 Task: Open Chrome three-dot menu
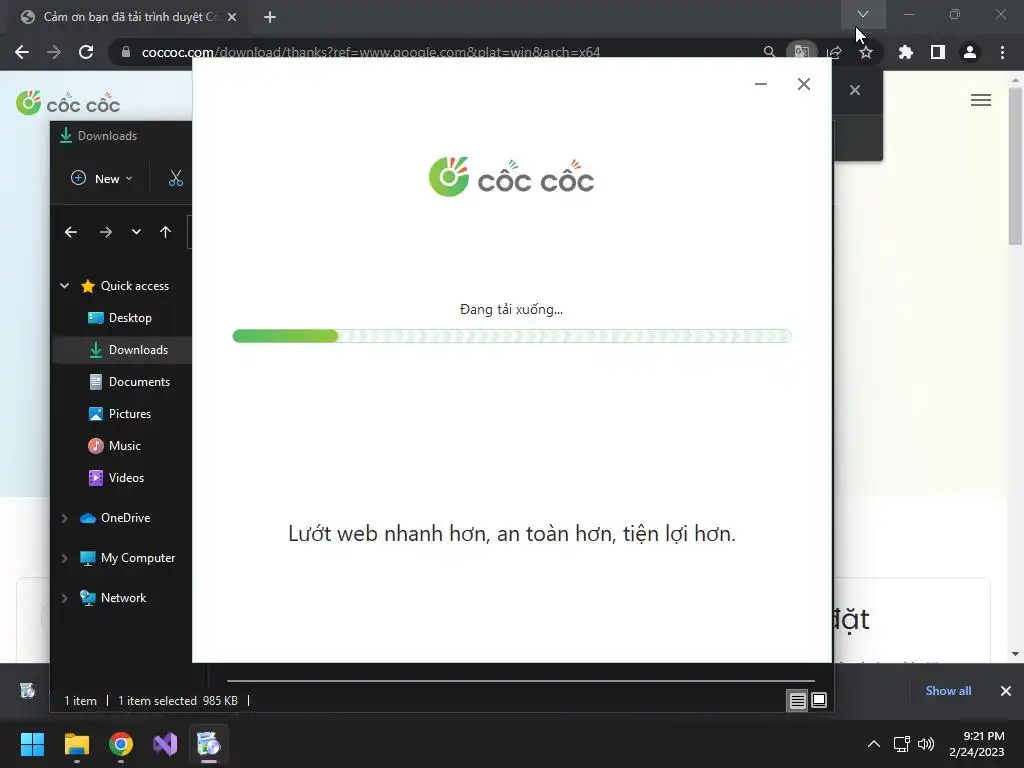[x=1002, y=52]
